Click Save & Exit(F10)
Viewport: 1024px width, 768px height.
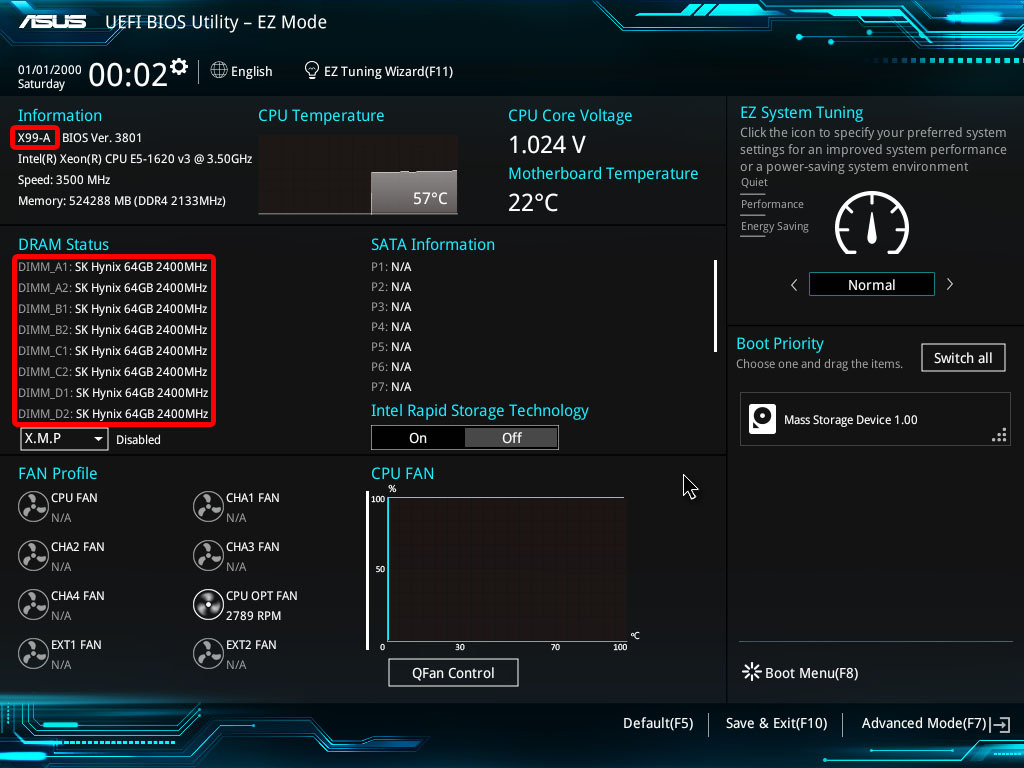pyautogui.click(x=776, y=723)
